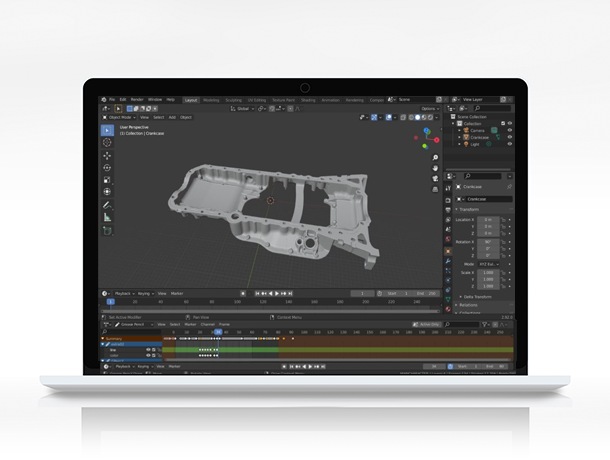Select the Transform tool
This screenshot has height=460, width=610.
[x=107, y=192]
